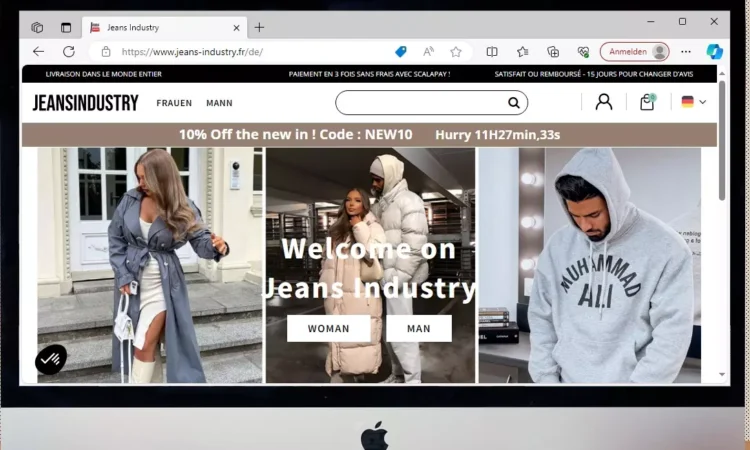Open the tab actions menu icon
This screenshot has width=750, height=450.
point(66,28)
